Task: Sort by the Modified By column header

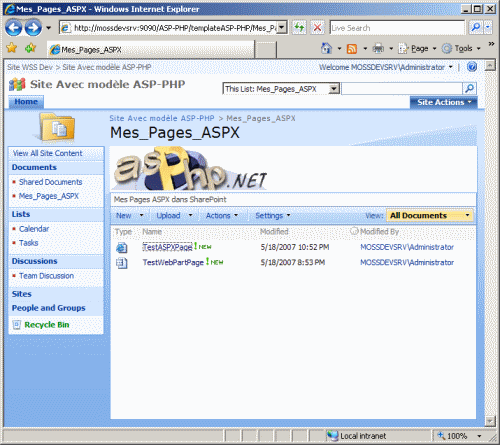Action: 379,232
